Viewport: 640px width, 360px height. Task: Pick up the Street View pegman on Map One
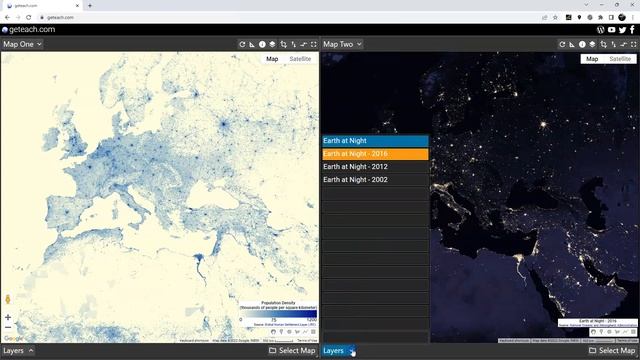(x=8, y=299)
